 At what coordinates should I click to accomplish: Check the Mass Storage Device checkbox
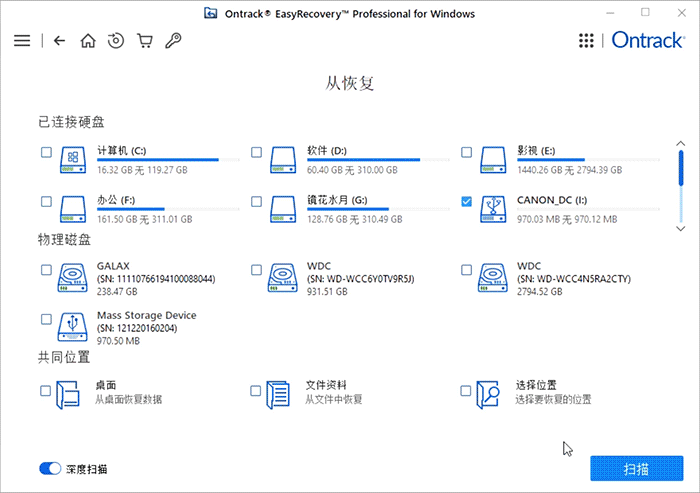[46, 319]
